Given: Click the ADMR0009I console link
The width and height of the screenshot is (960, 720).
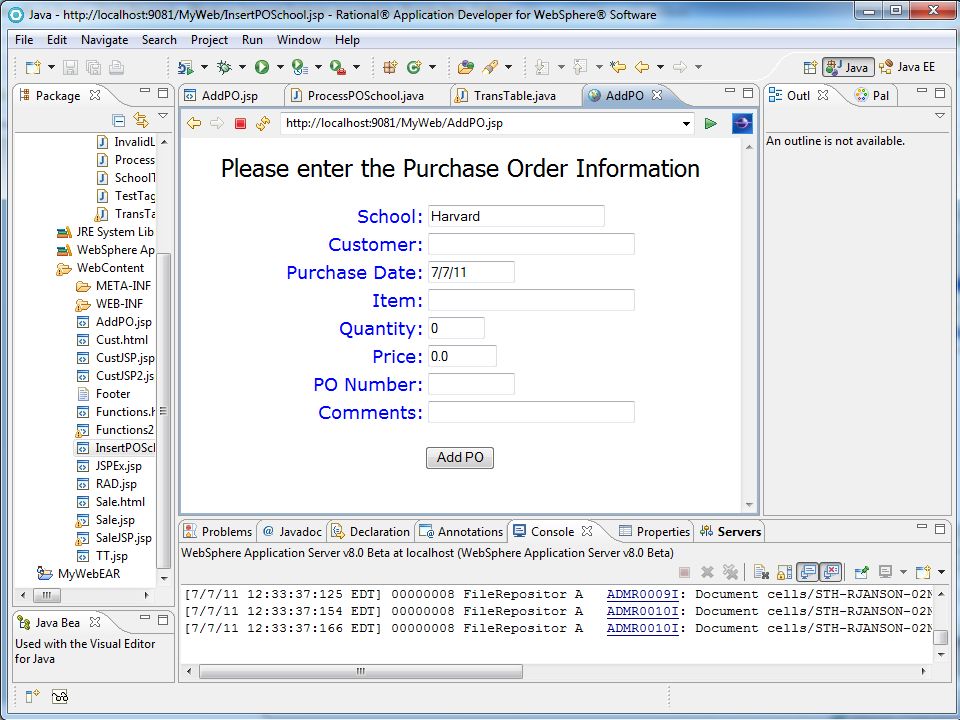Looking at the screenshot, I should 642,594.
